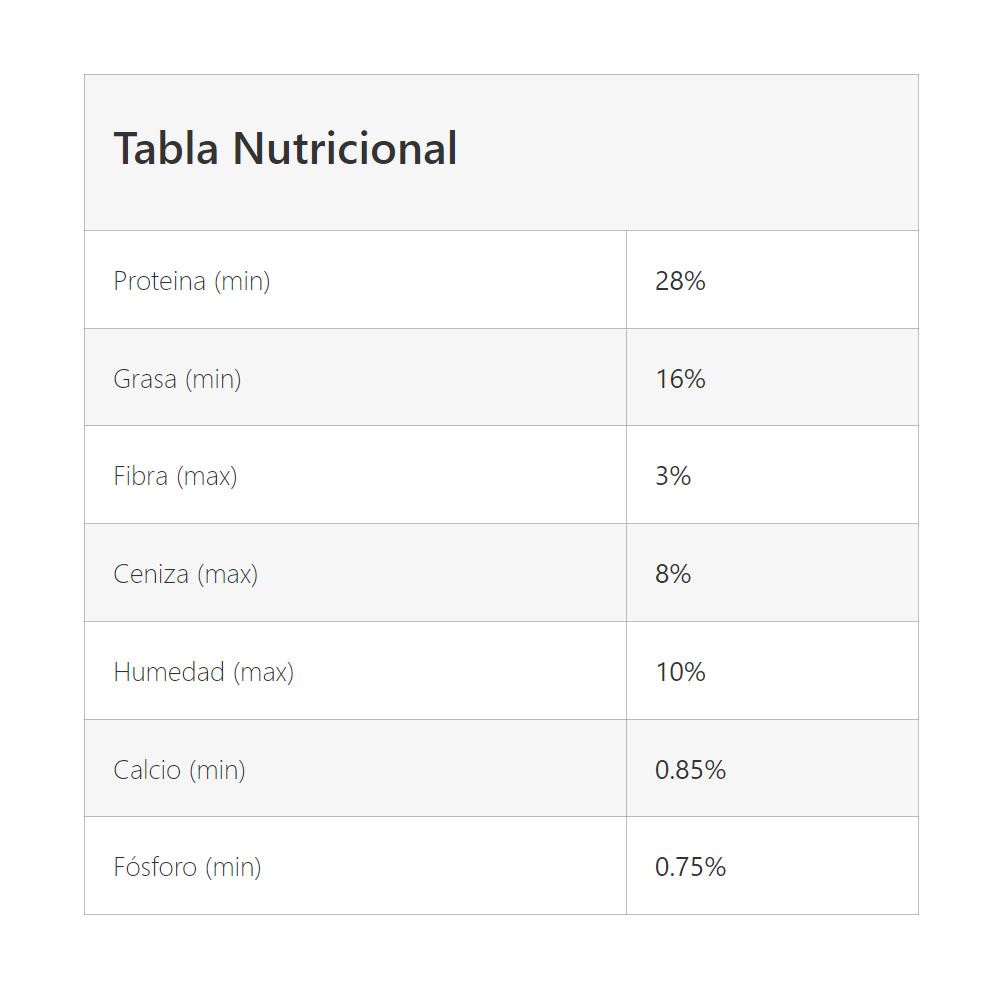Select the "Grasa (min)" label
The height and width of the screenshot is (1000, 1000).
pyautogui.click(x=177, y=379)
